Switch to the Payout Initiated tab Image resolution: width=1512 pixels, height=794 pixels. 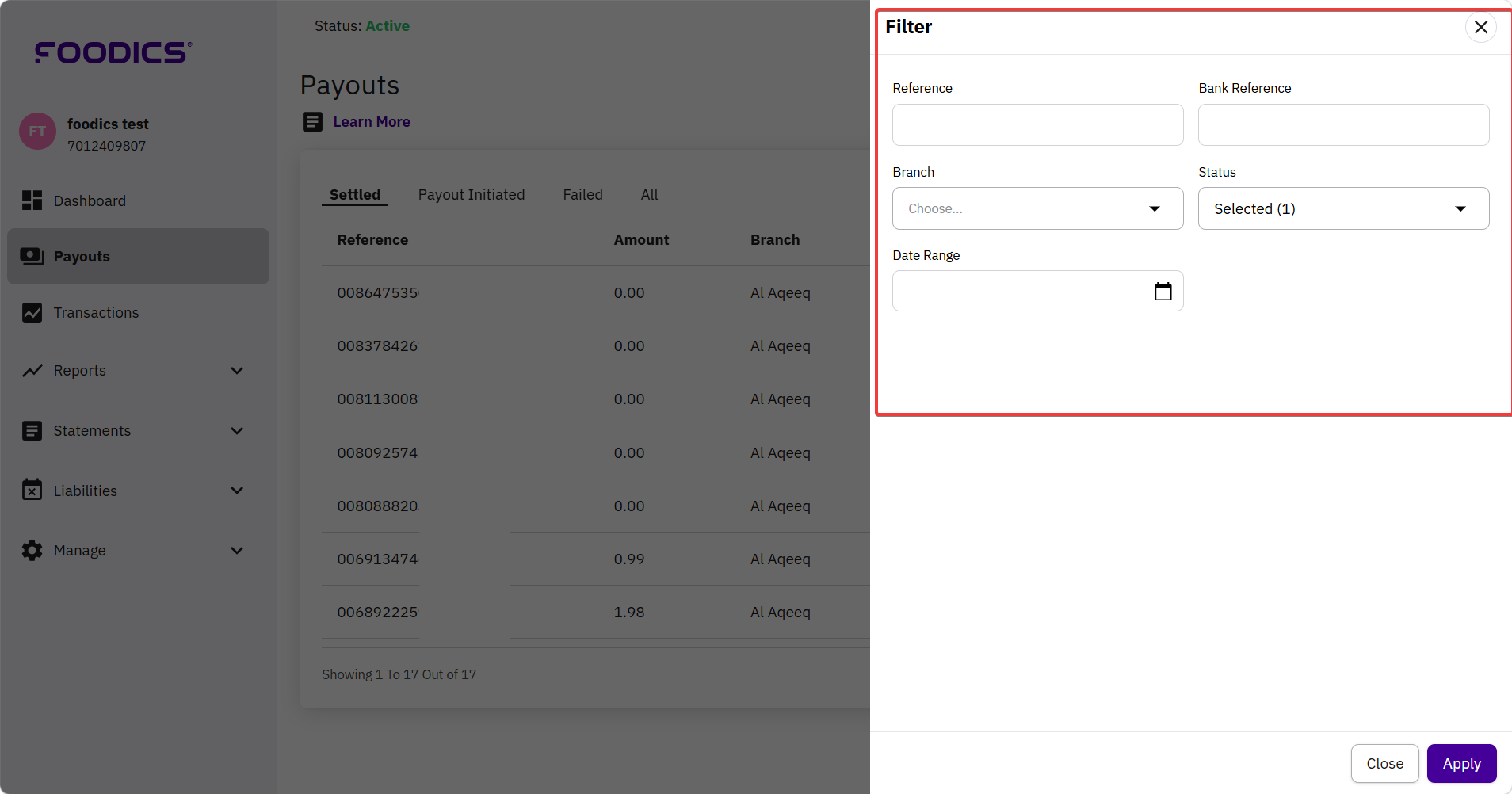tap(472, 194)
